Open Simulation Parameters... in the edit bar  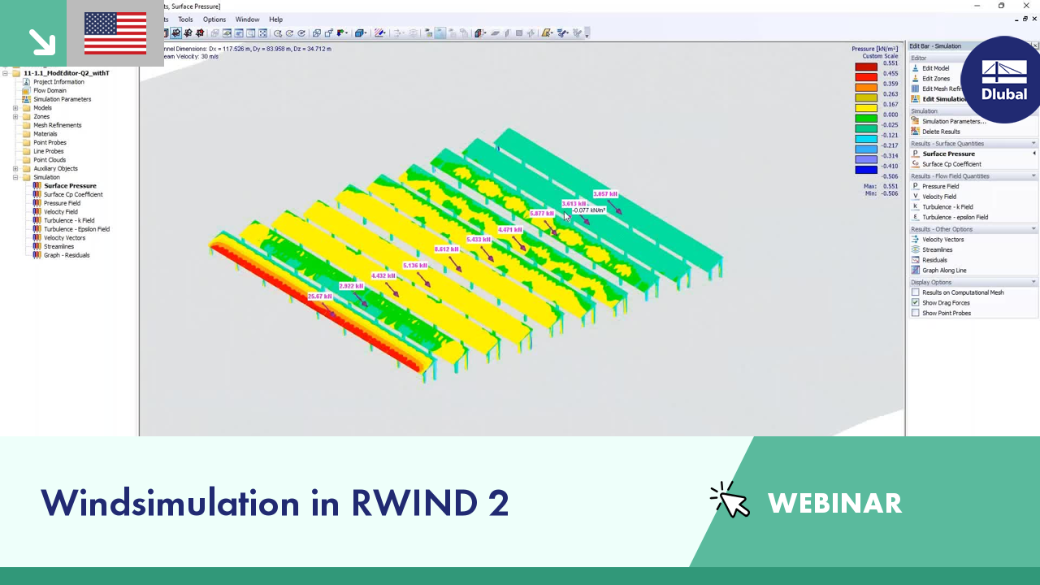[x=954, y=121]
